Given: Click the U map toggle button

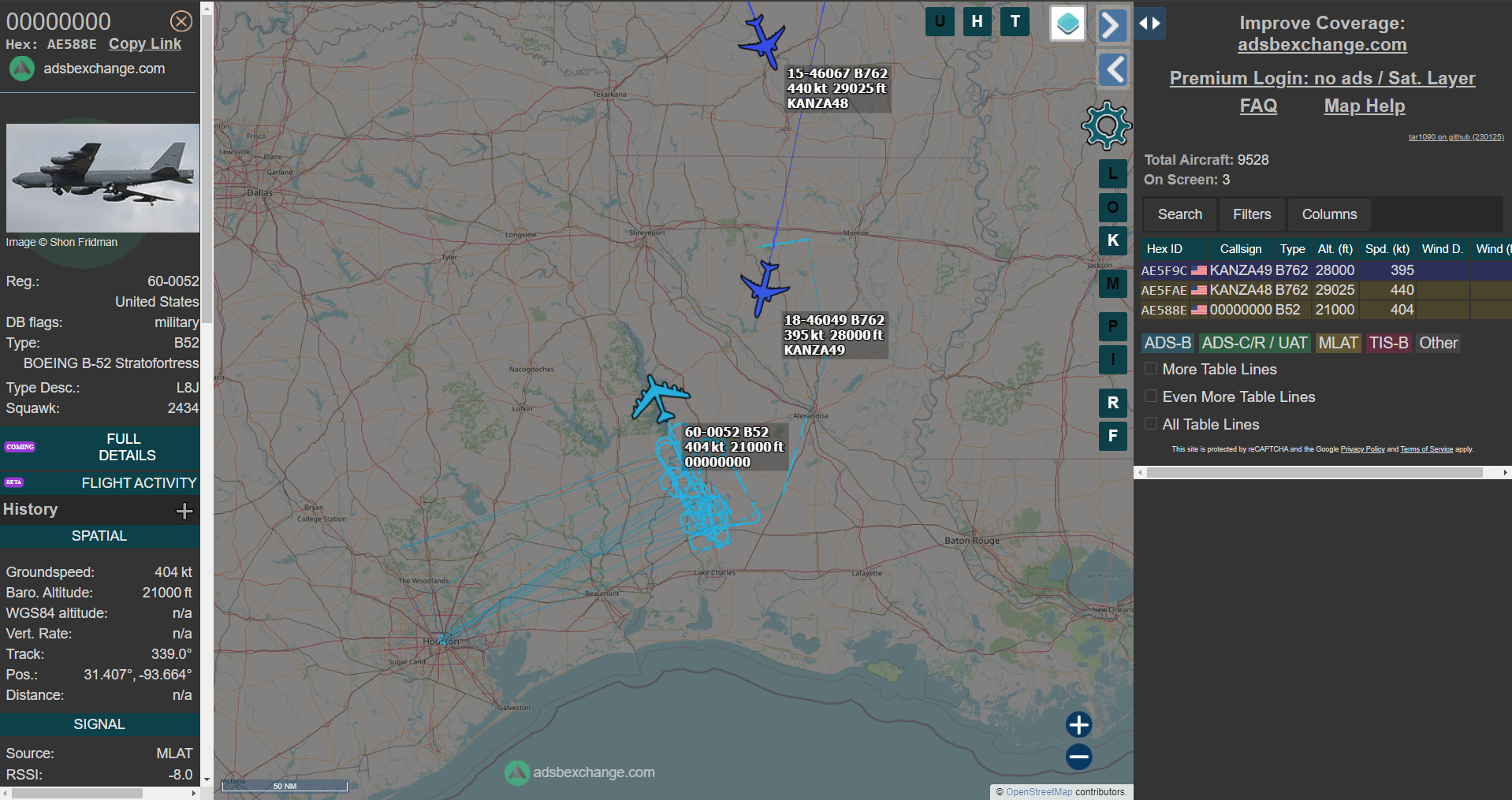Looking at the screenshot, I should (x=940, y=21).
